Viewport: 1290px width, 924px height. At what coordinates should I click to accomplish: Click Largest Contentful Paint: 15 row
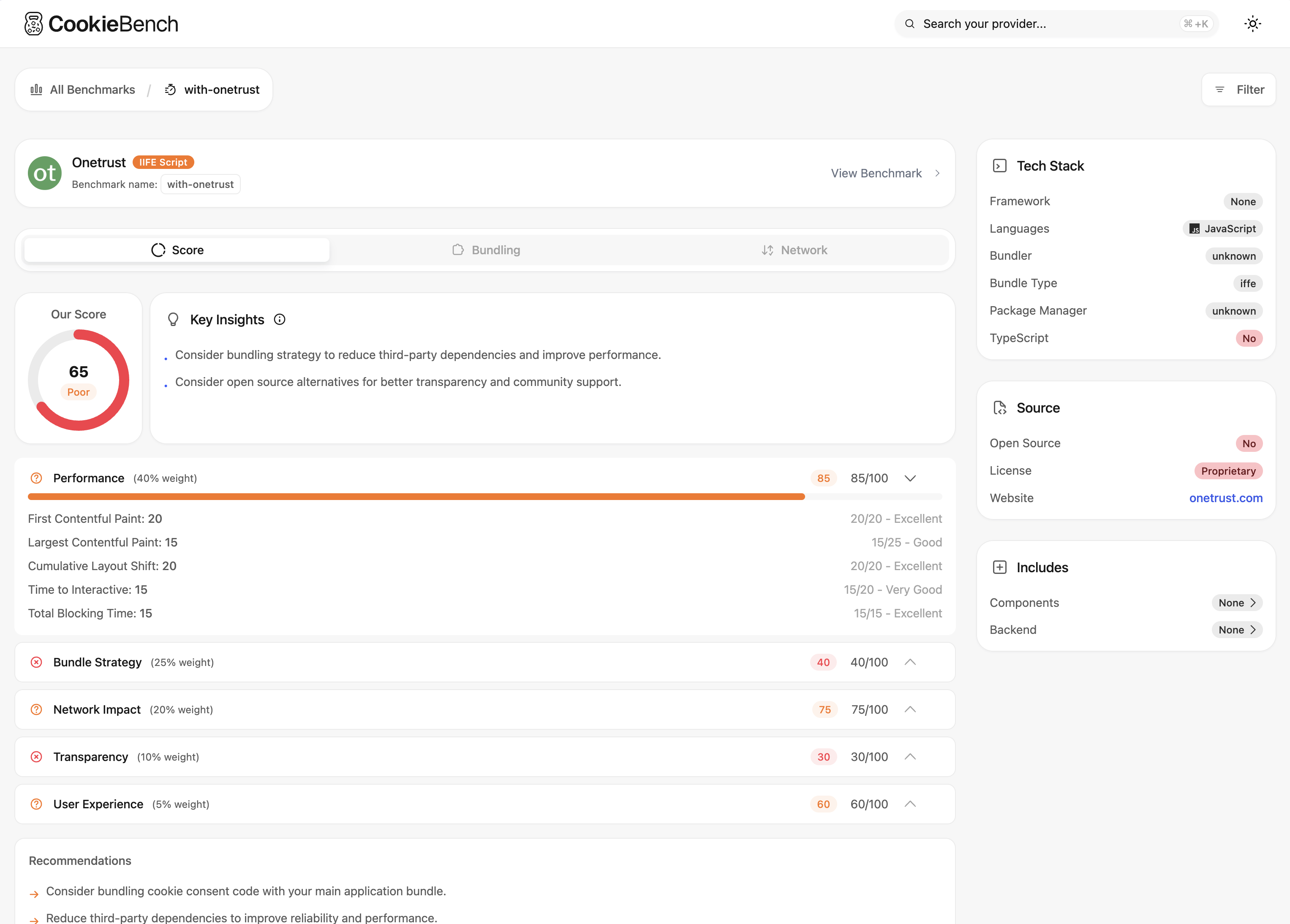pyautogui.click(x=484, y=543)
